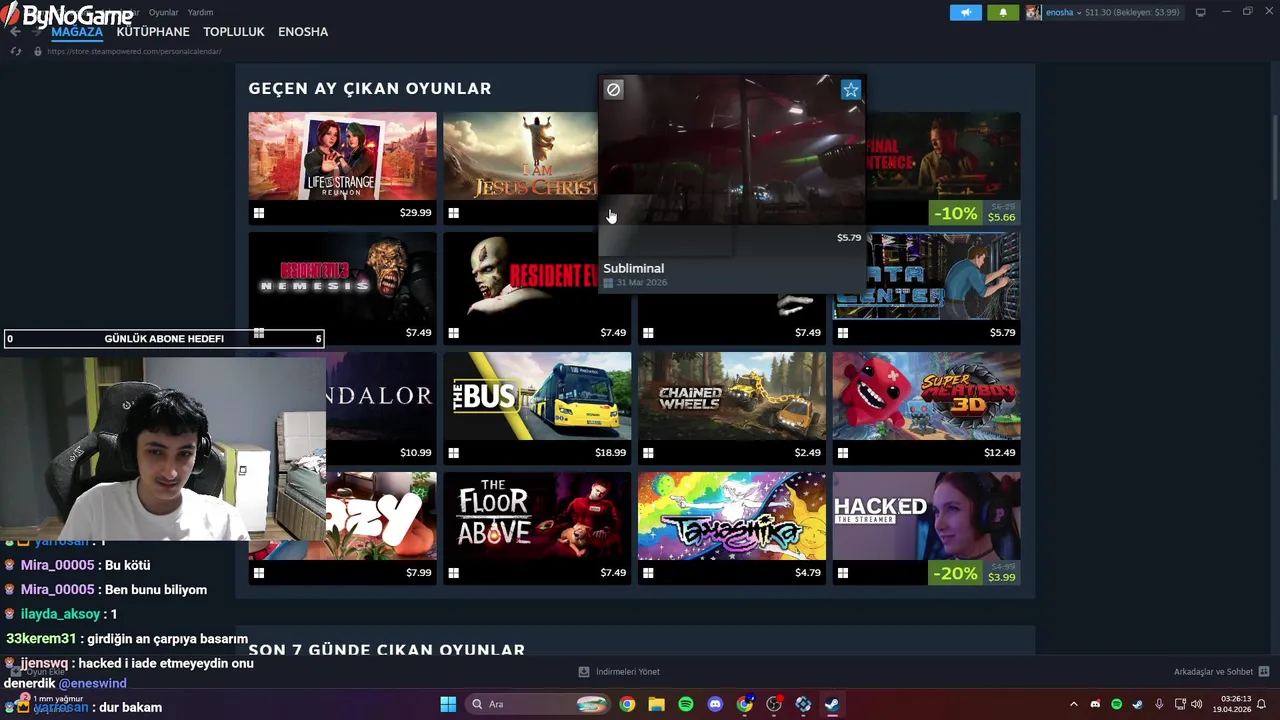Click the $12.49 price on Super Meat Boy
1280x720 pixels.
pos(999,453)
